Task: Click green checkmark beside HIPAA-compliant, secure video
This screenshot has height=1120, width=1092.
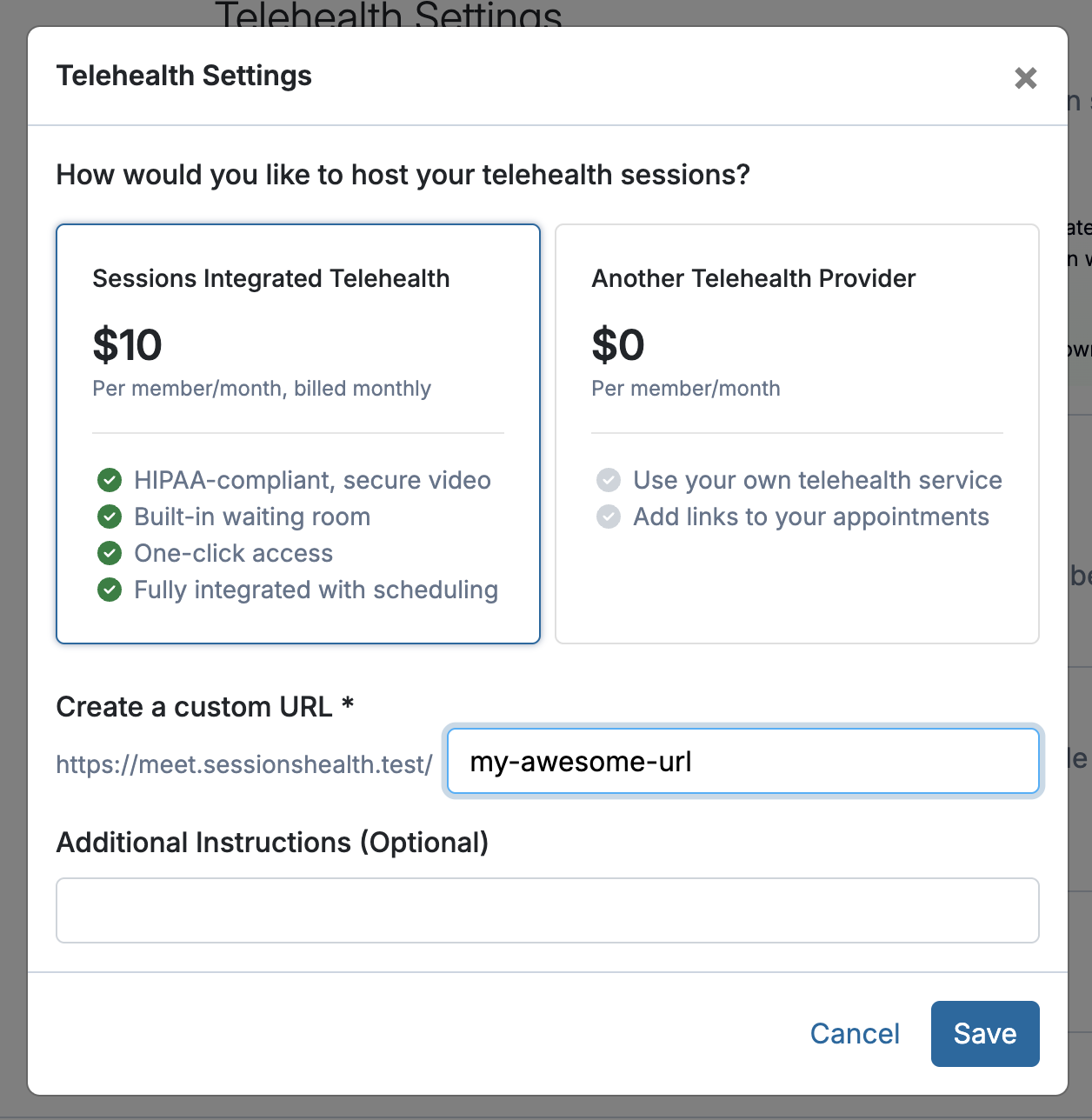Action: 110,480
